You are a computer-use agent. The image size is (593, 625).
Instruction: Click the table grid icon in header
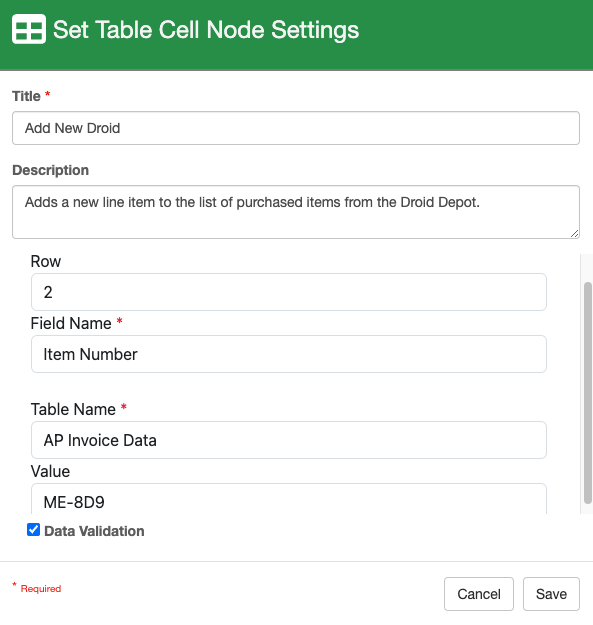(x=29, y=29)
